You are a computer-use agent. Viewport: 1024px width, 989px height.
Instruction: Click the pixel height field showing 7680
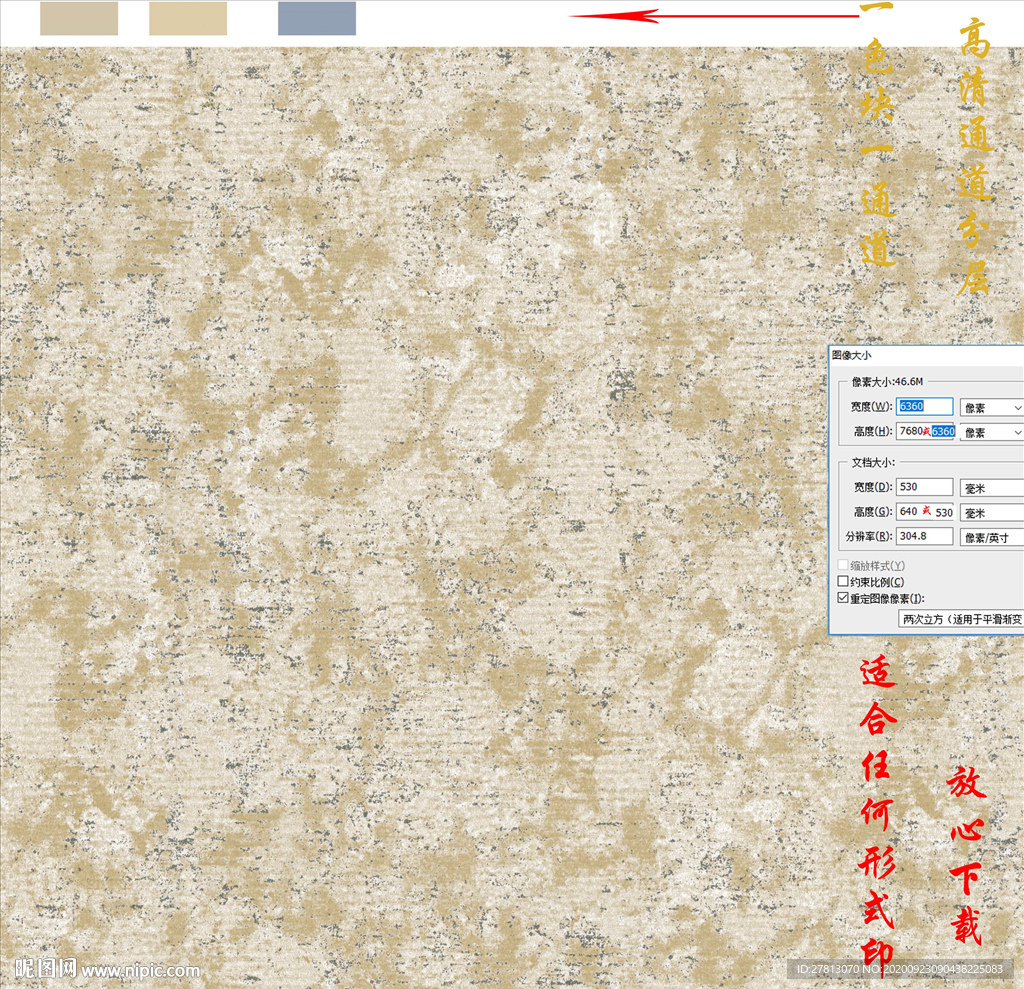tap(924, 431)
